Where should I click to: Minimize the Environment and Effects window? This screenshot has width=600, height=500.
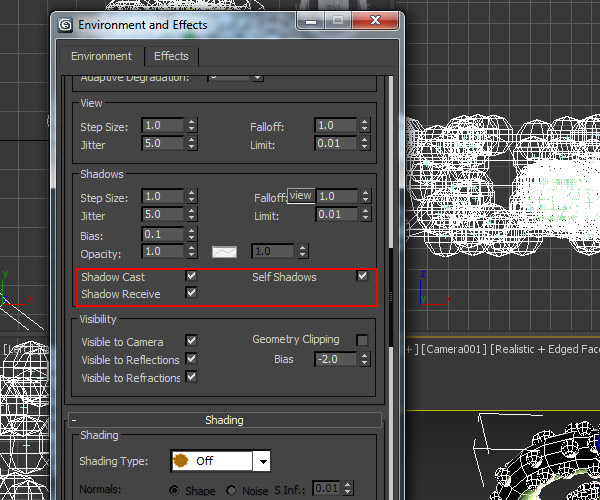(311, 21)
